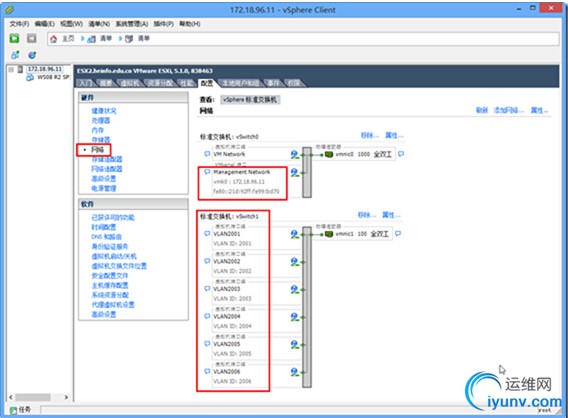
Task: Click the info bubble beside VLAN2006
Action: click(x=207, y=371)
